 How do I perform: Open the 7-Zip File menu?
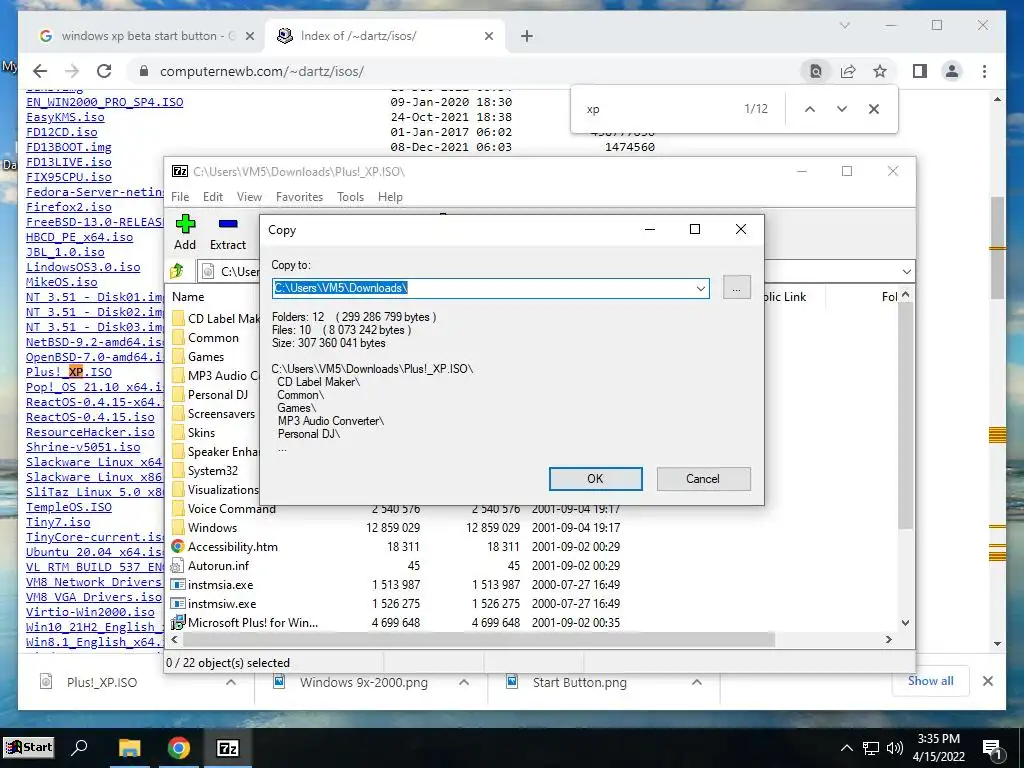(x=180, y=197)
